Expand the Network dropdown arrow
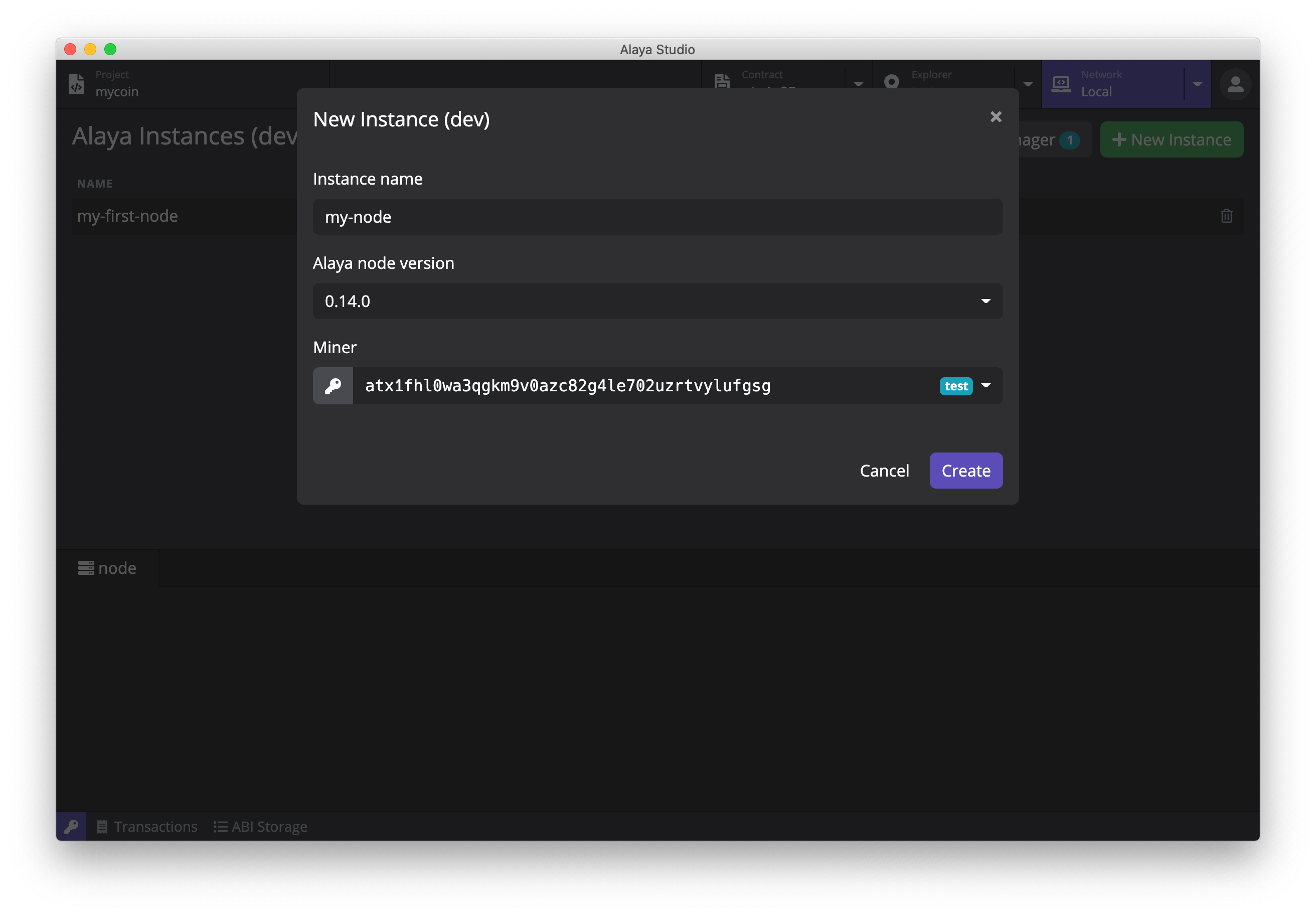The height and width of the screenshot is (915, 1316). point(1197,84)
